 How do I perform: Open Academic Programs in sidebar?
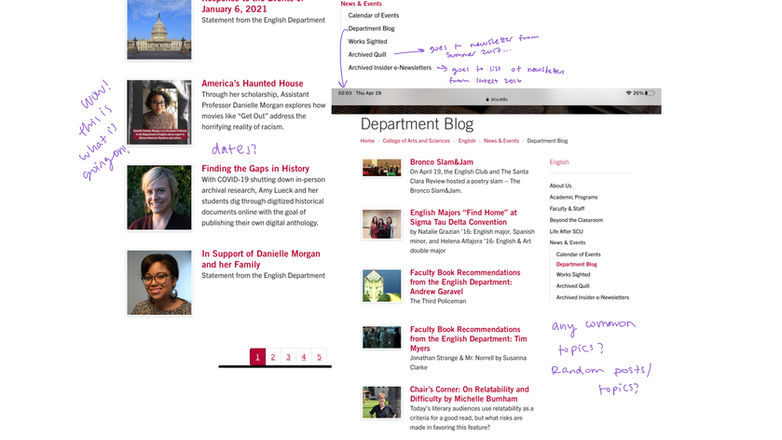[574, 197]
